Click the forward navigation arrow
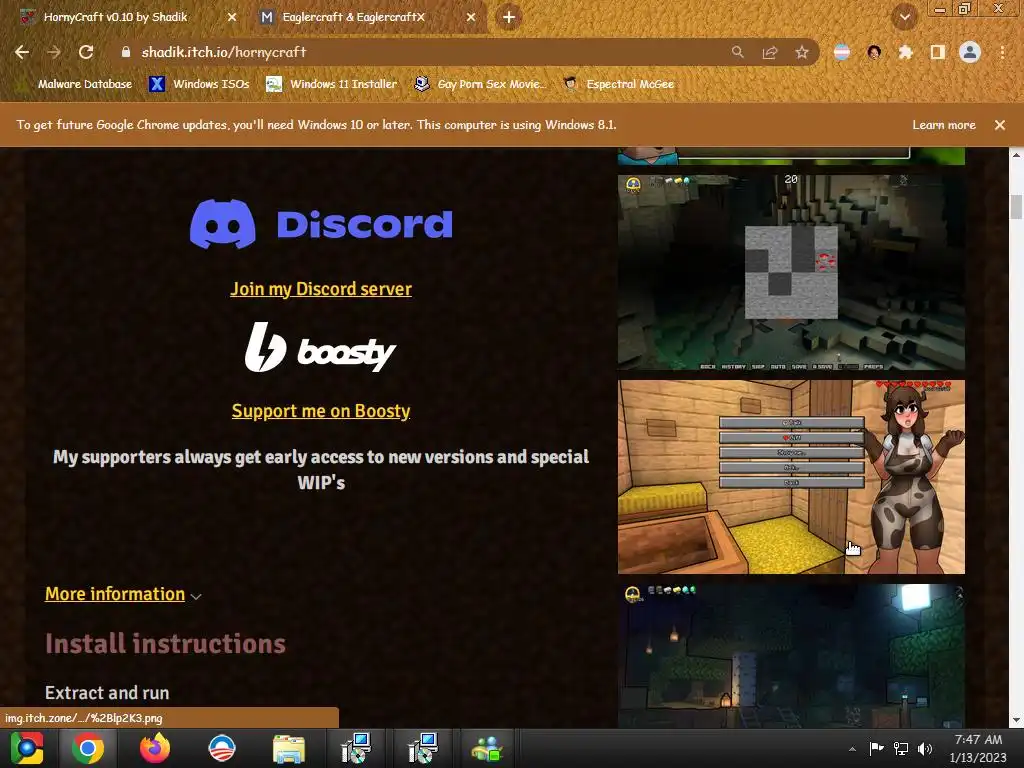This screenshot has height=768, width=1024. pyautogui.click(x=54, y=52)
